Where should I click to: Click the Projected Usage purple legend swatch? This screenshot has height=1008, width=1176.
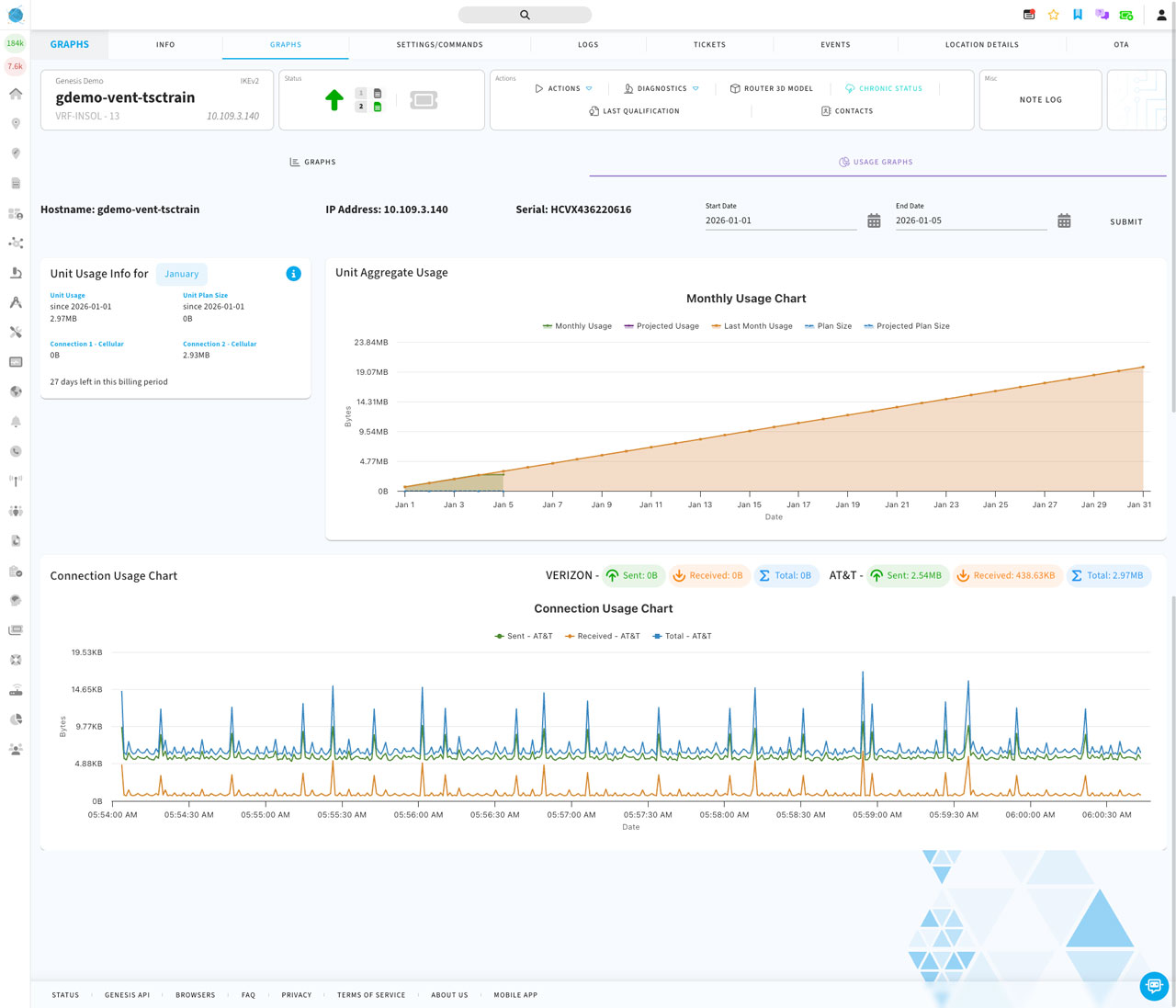coord(629,326)
